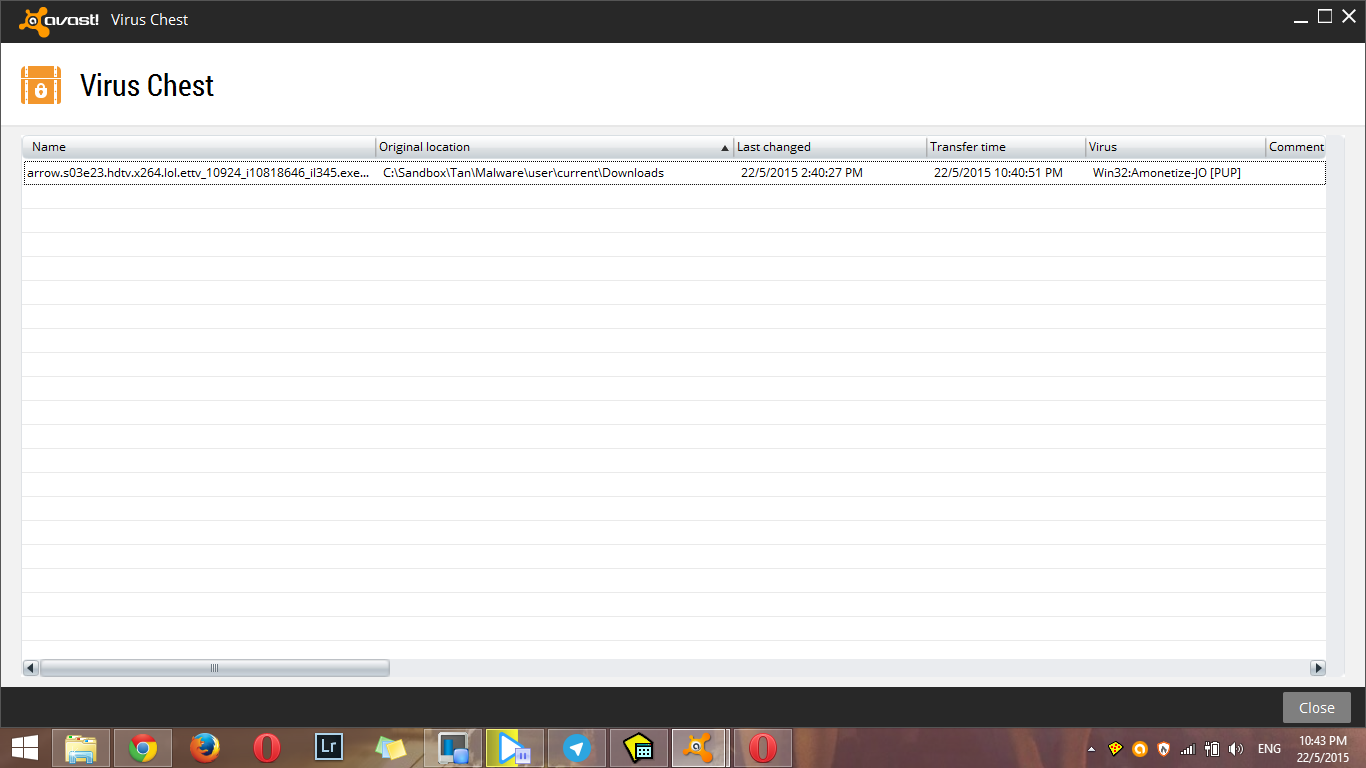
Task: Open File Explorer from the taskbar
Action: 81,748
